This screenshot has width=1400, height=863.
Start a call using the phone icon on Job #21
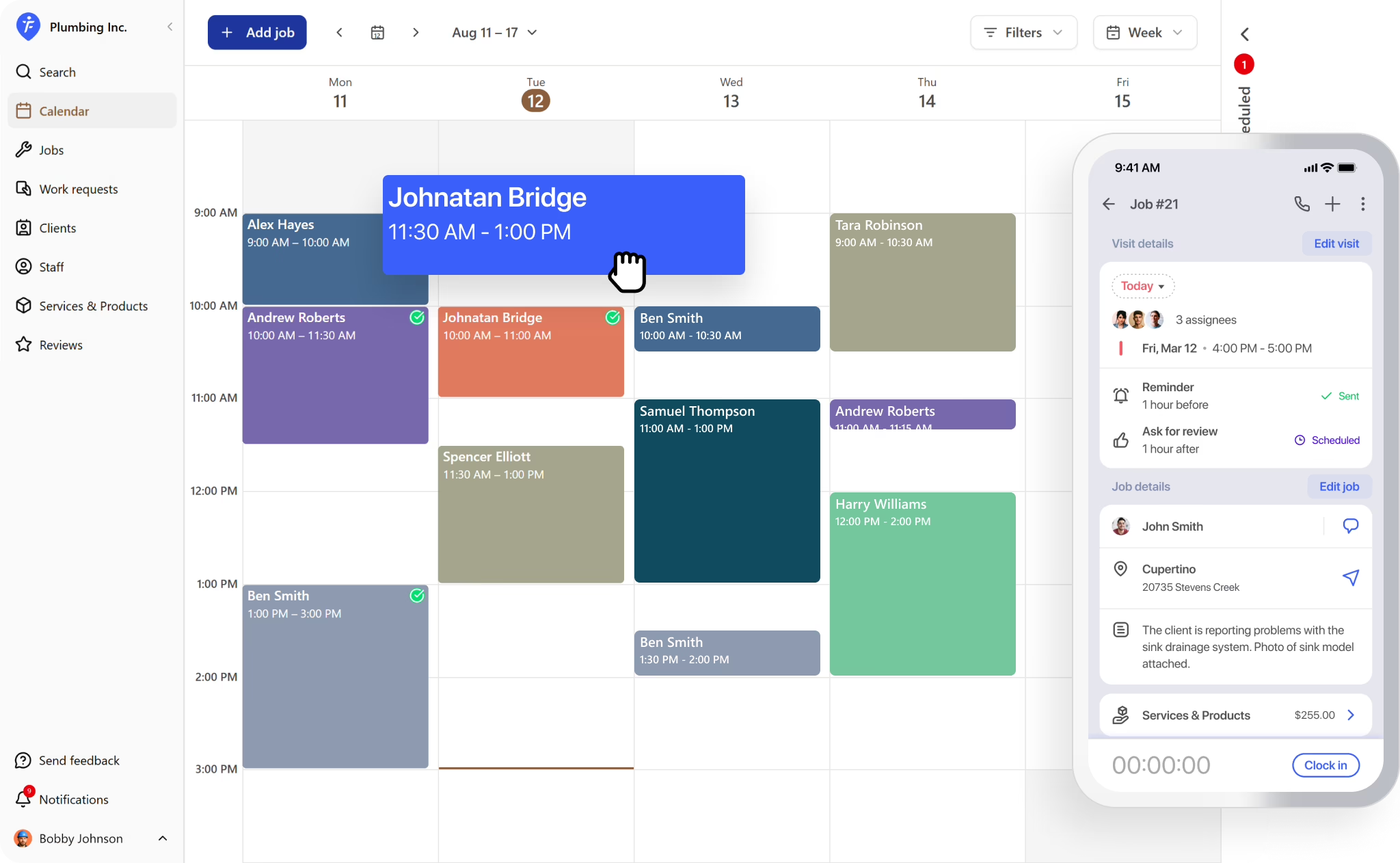point(1301,204)
